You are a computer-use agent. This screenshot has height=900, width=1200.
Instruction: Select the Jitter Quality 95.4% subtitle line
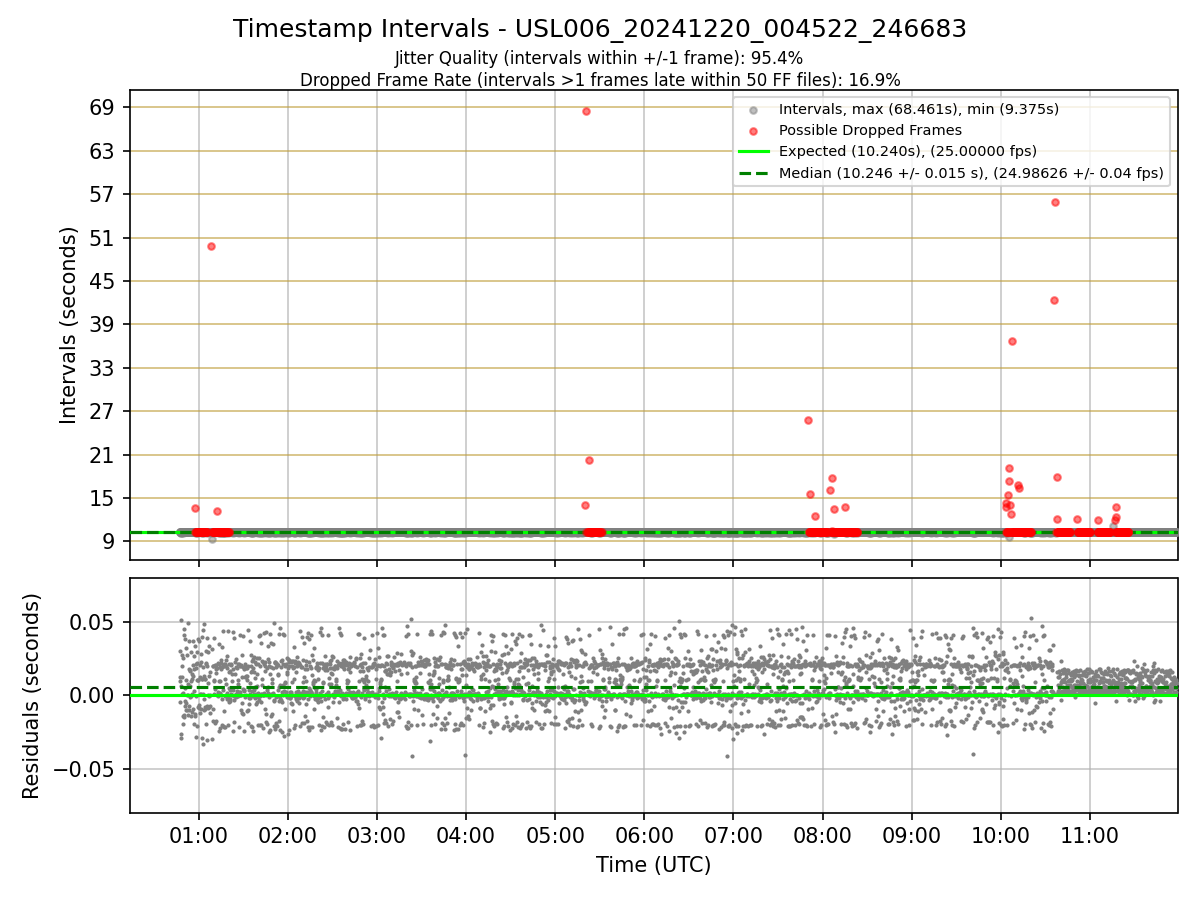tap(599, 58)
